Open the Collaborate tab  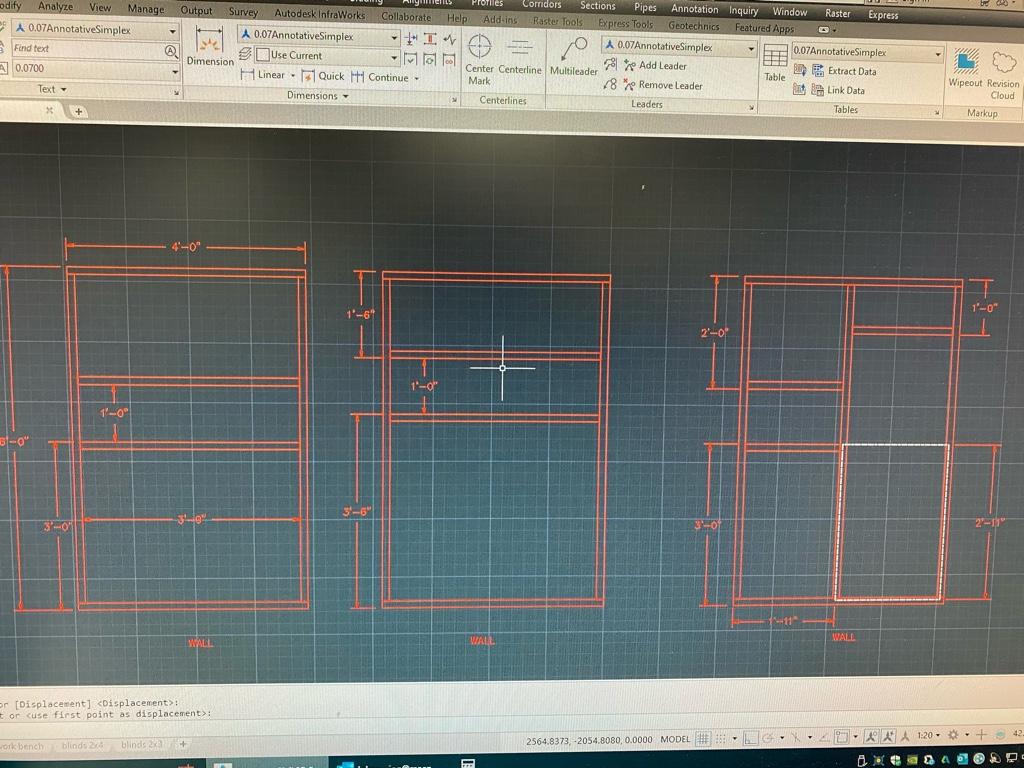pyautogui.click(x=406, y=16)
